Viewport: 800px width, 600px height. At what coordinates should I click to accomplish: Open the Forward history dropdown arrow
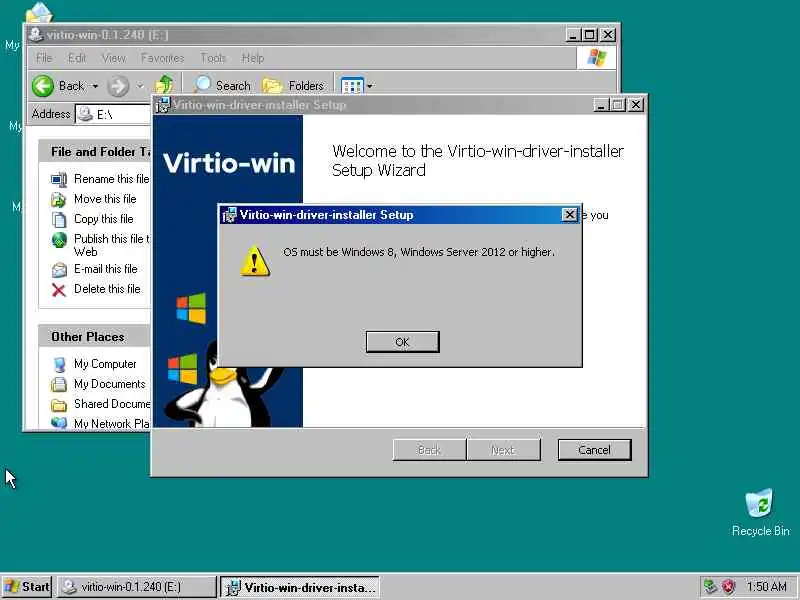[140, 86]
